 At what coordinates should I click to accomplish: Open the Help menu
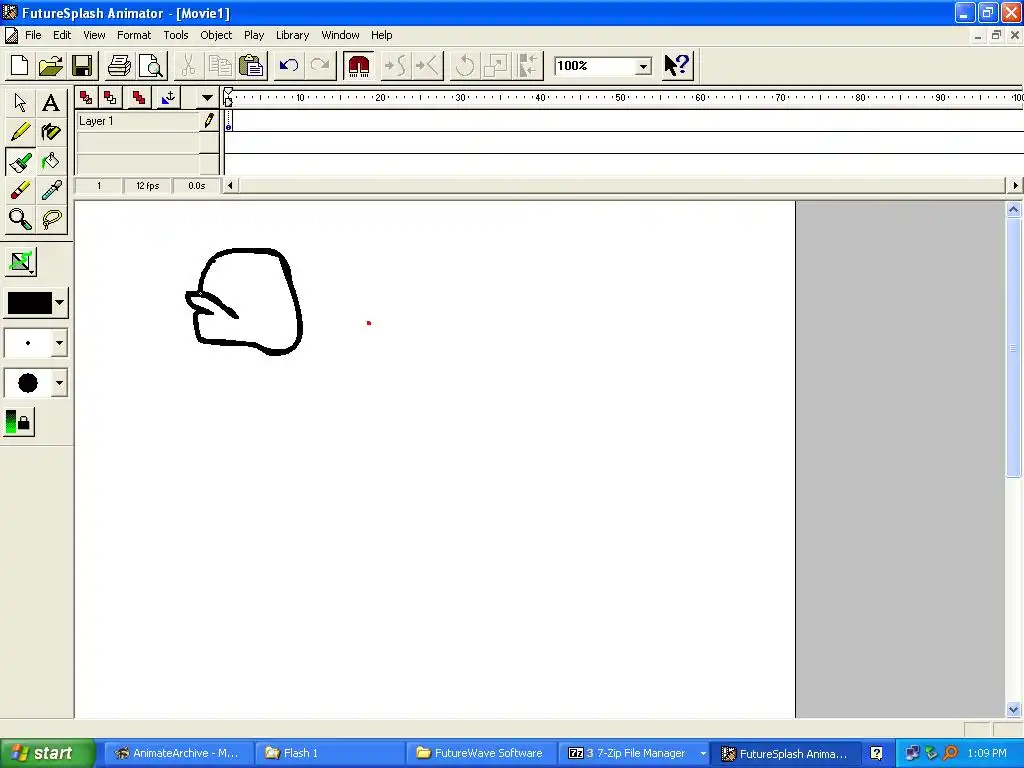(381, 35)
